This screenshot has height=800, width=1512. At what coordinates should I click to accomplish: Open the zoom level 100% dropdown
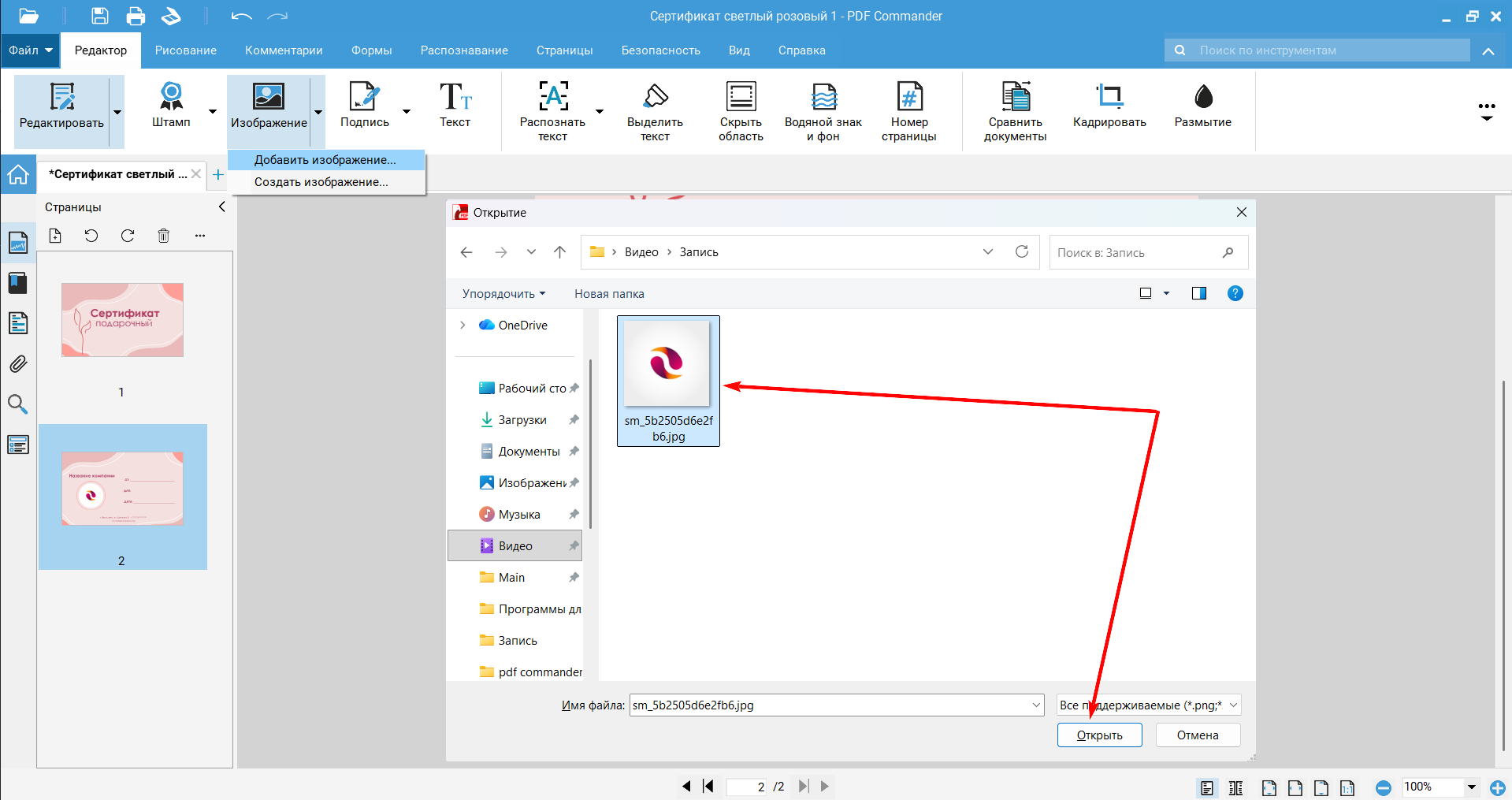(1471, 787)
